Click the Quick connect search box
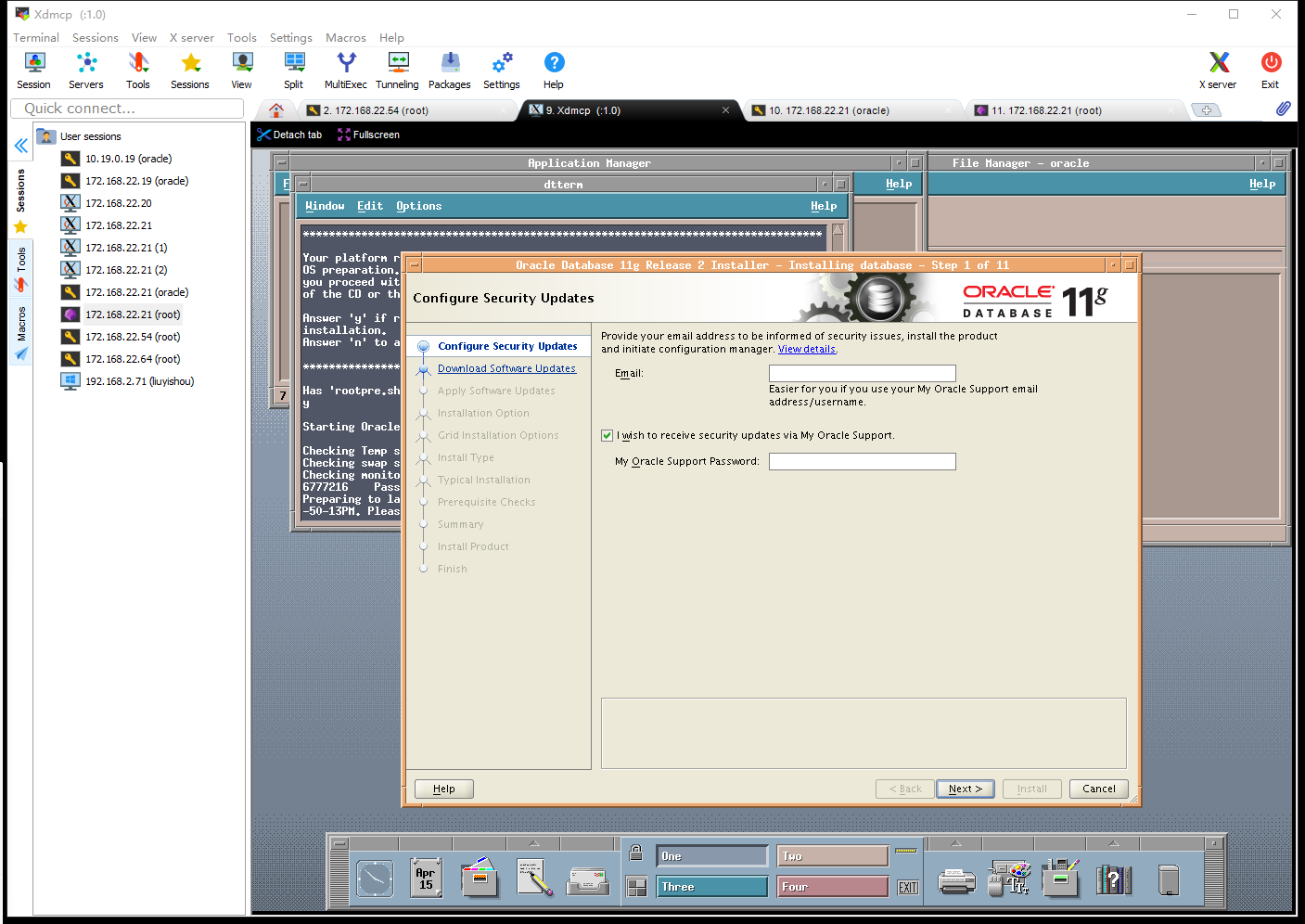The height and width of the screenshot is (924, 1305). point(127,109)
